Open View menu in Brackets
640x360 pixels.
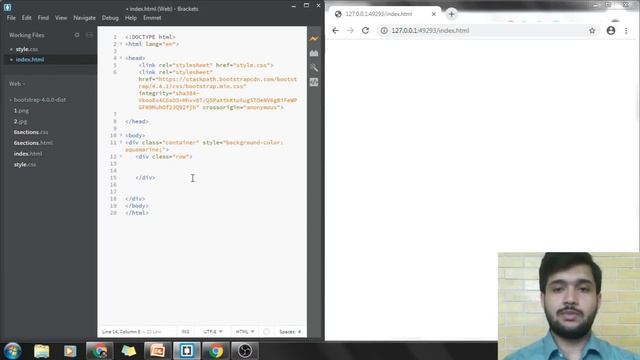coord(61,18)
